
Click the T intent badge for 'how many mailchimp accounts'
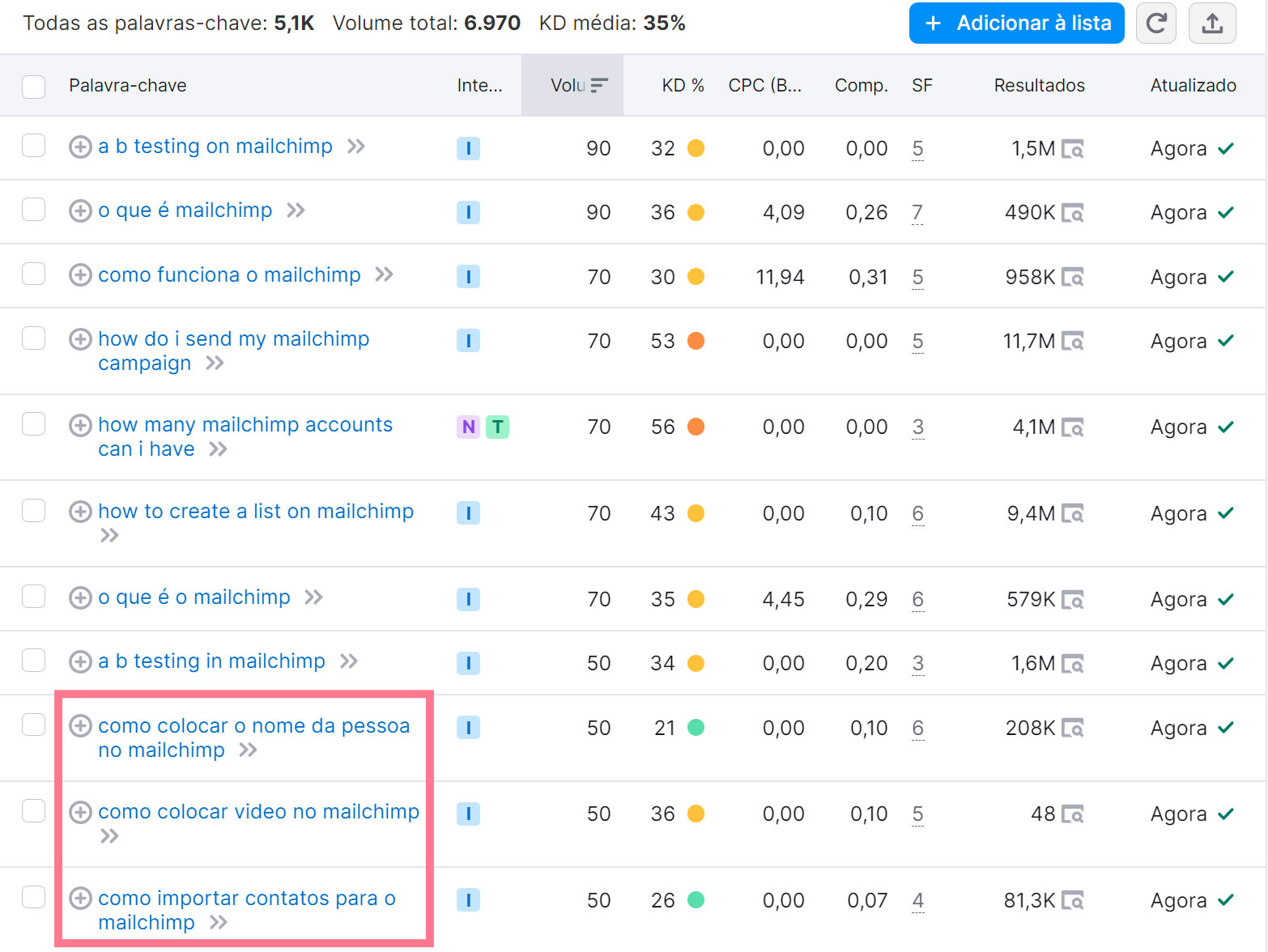(498, 427)
